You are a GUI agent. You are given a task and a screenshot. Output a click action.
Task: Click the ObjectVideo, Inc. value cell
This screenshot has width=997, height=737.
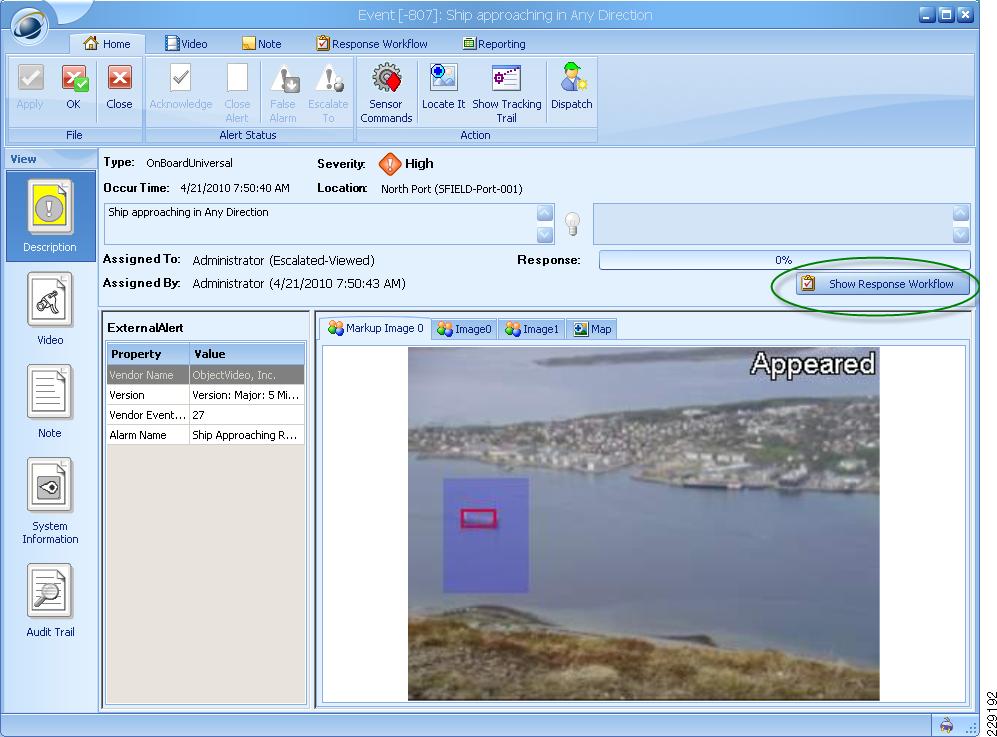[247, 375]
